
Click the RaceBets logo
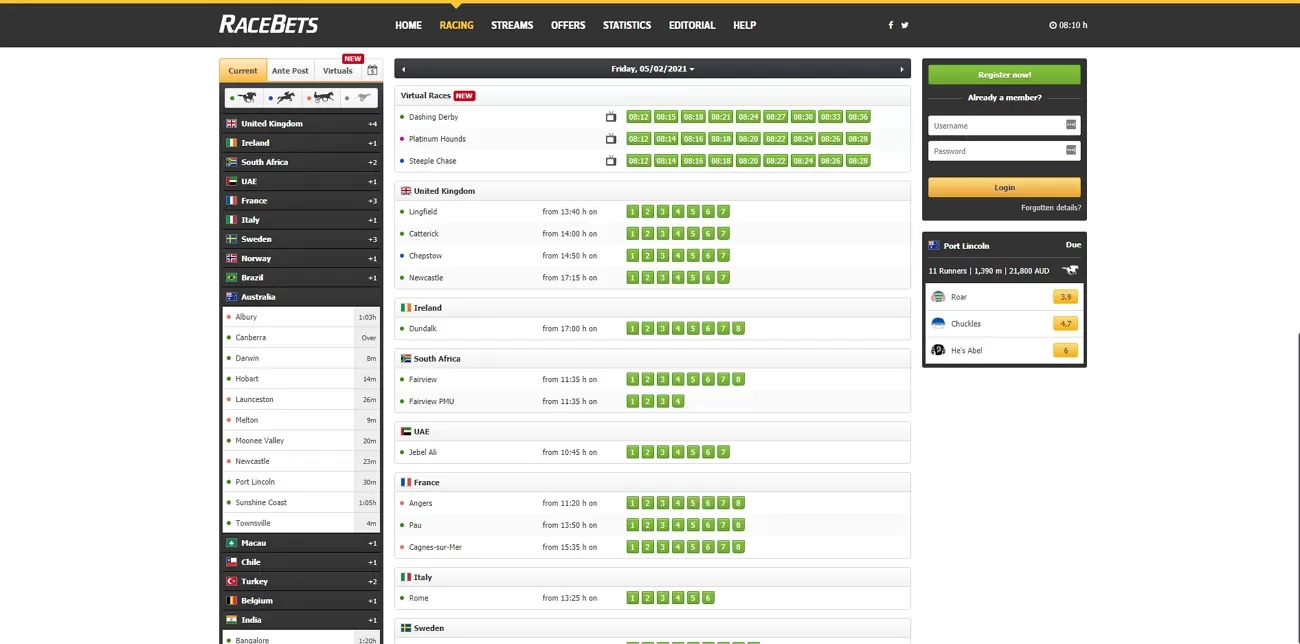(269, 24)
